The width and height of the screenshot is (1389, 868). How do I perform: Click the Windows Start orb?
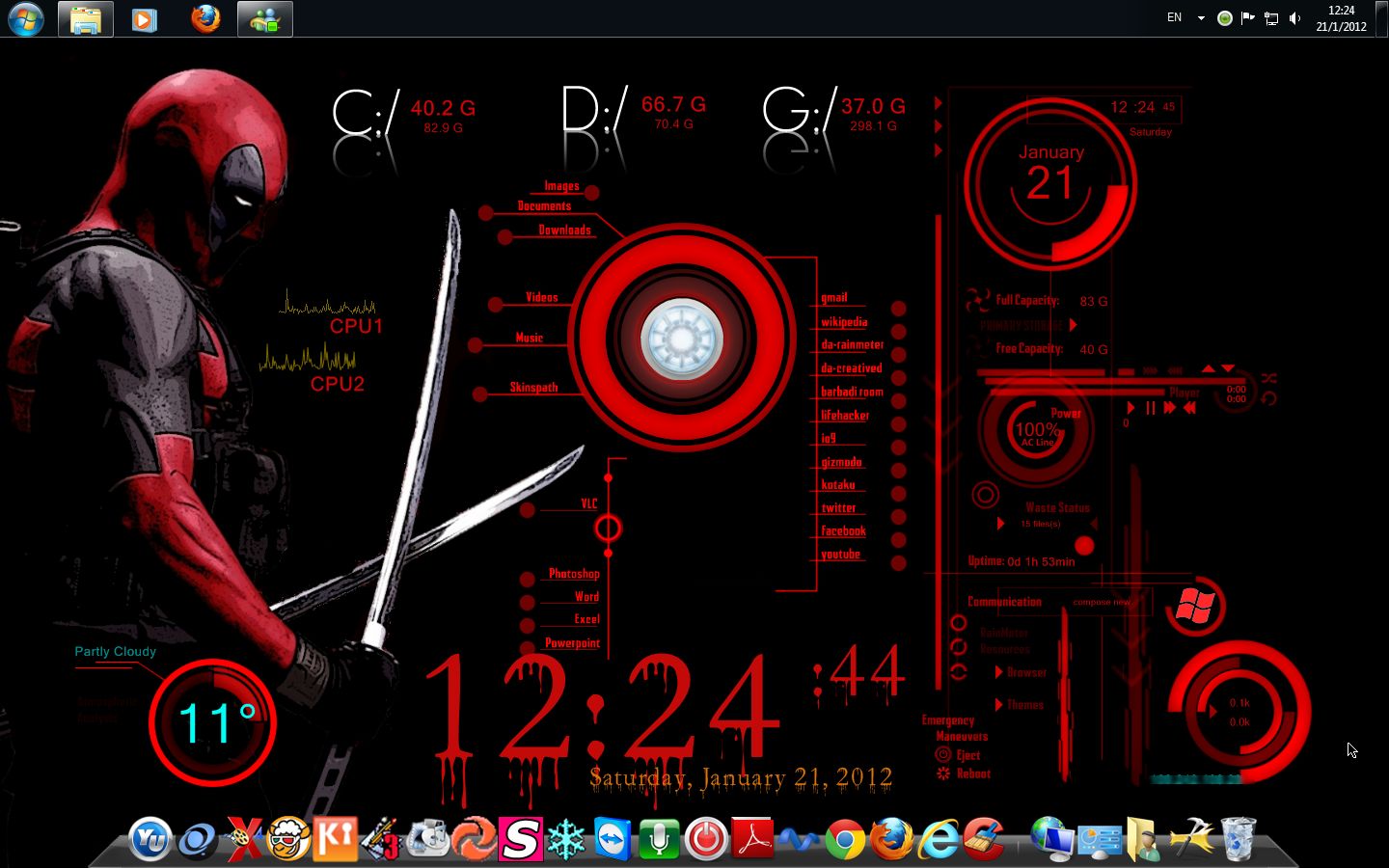tap(26, 18)
